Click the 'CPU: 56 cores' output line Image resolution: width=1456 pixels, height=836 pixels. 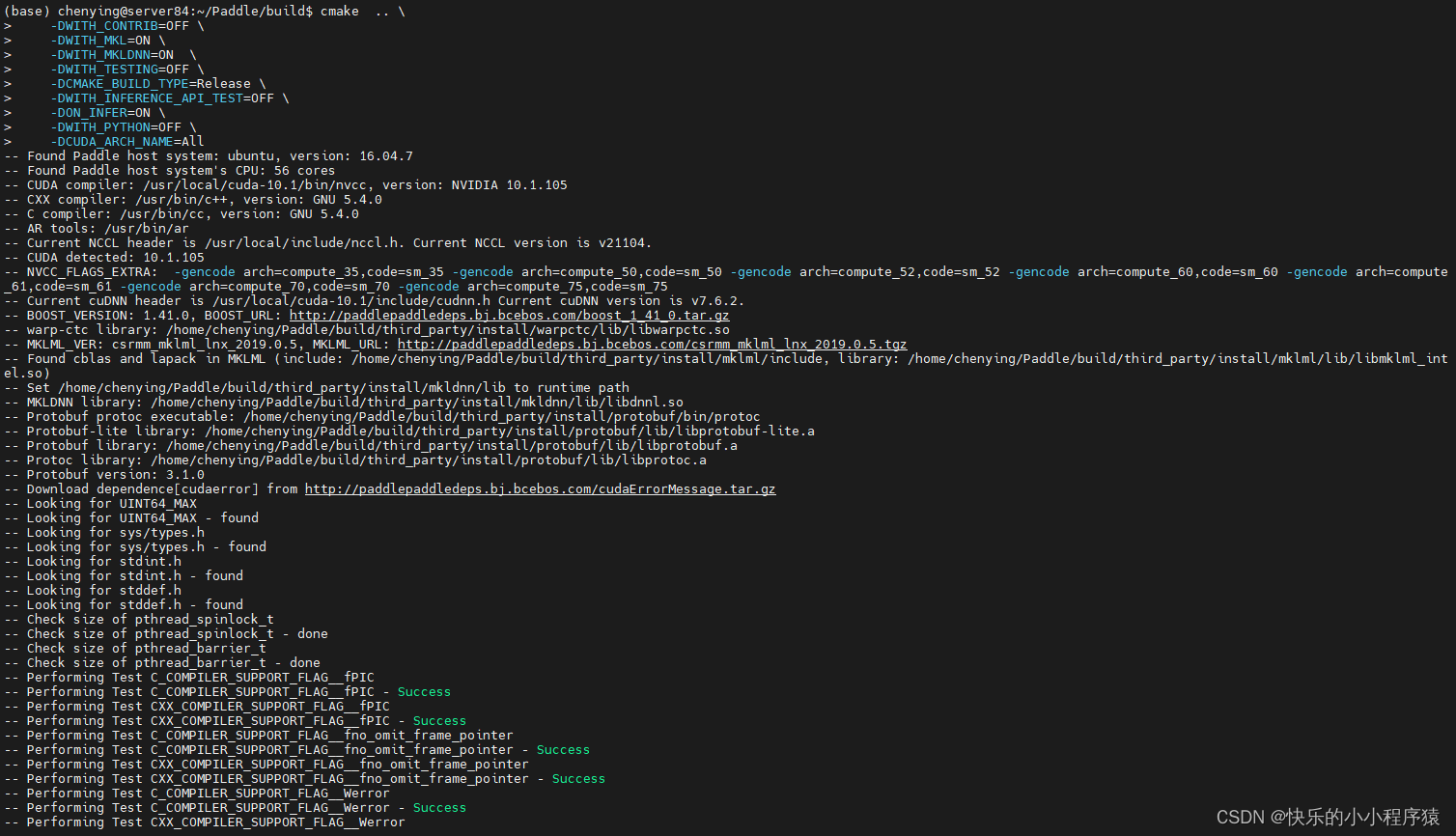(x=170, y=171)
